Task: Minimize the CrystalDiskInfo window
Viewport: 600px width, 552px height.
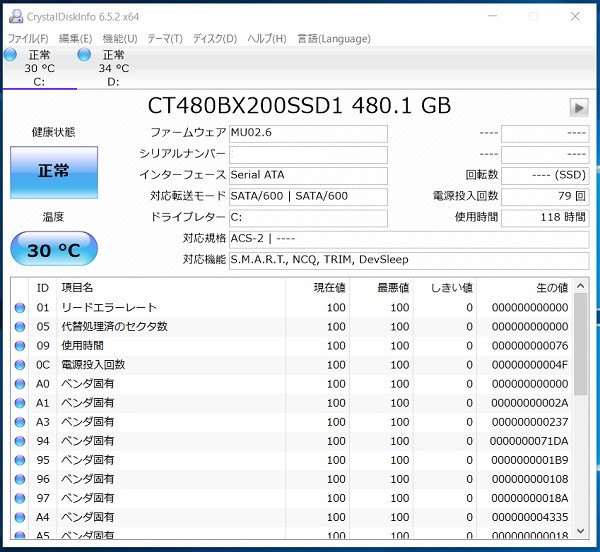Action: [x=492, y=16]
